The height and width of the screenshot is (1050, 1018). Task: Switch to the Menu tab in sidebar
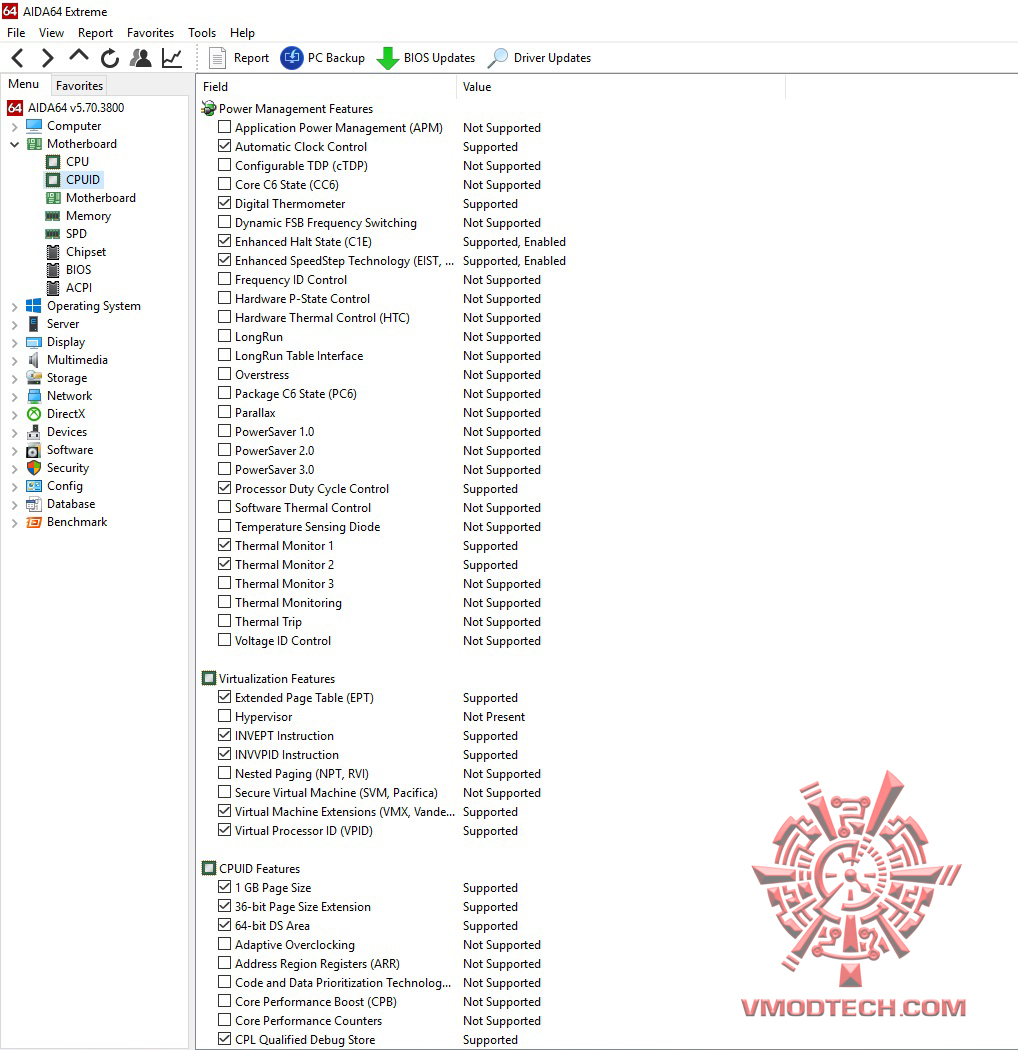[x=23, y=84]
